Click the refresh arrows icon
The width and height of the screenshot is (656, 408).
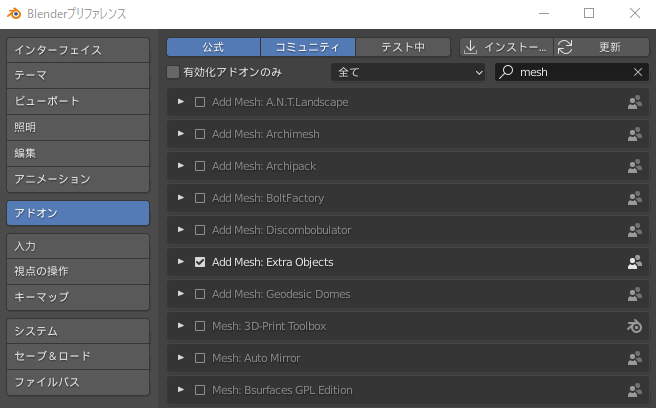point(565,47)
